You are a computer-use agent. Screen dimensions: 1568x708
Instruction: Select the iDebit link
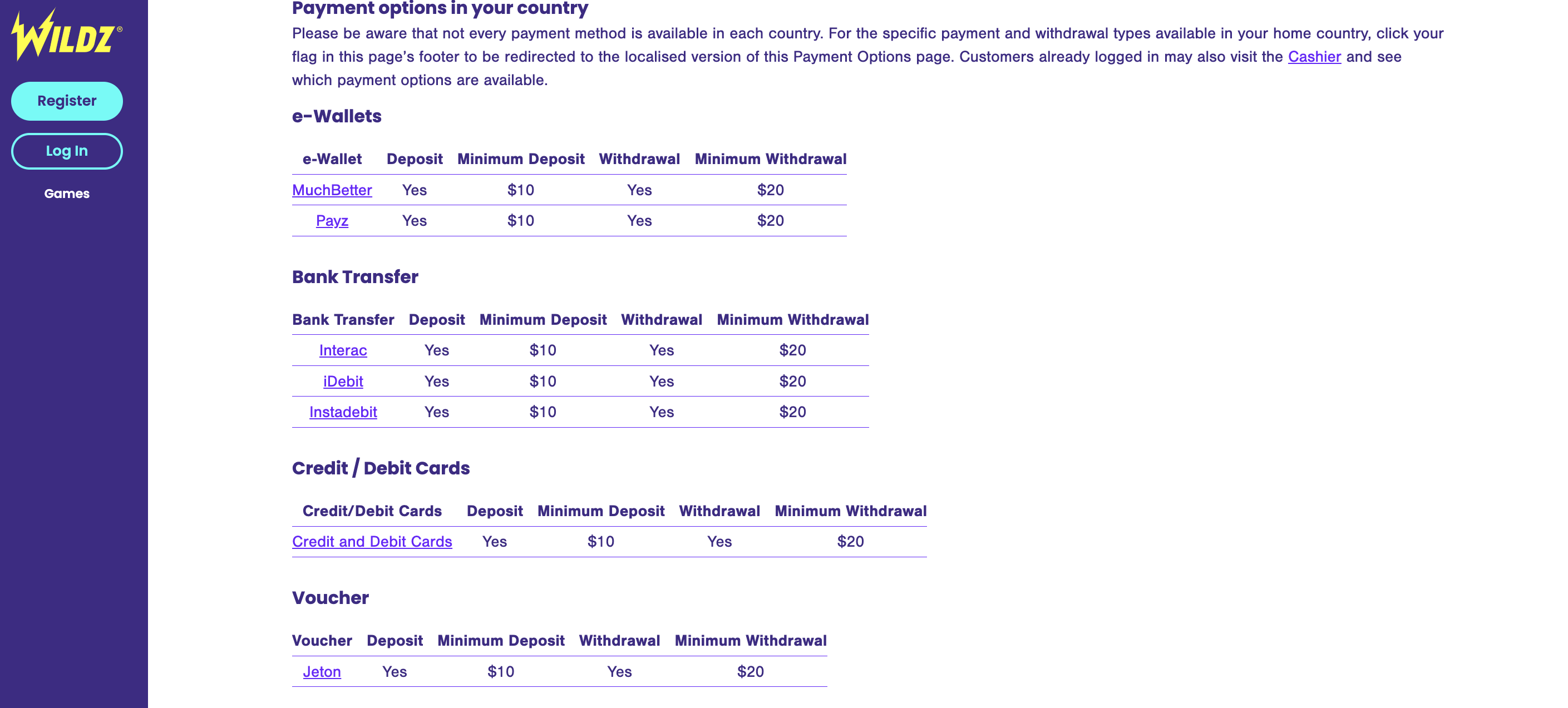(343, 382)
